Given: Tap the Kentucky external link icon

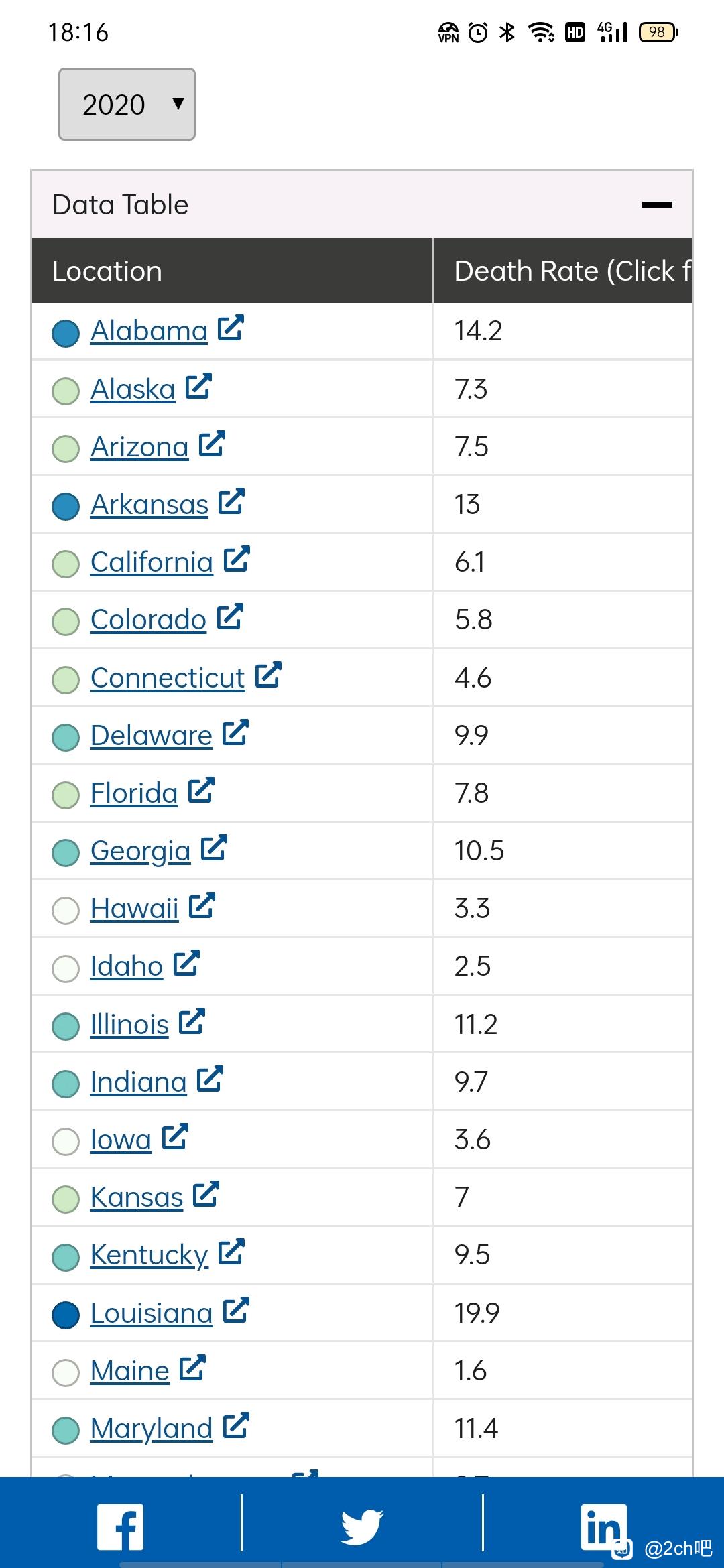Looking at the screenshot, I should pyautogui.click(x=232, y=1252).
